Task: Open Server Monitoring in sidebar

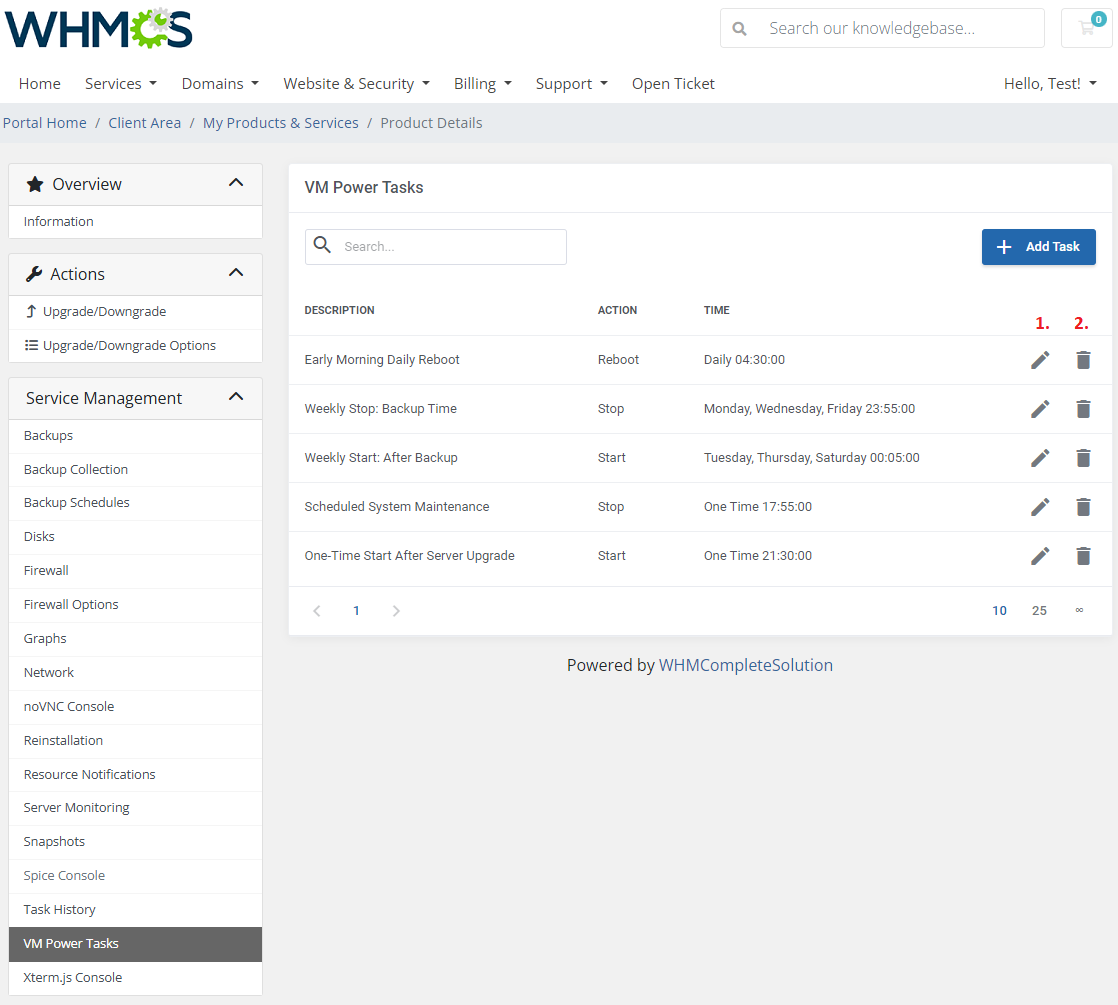Action: point(135,808)
